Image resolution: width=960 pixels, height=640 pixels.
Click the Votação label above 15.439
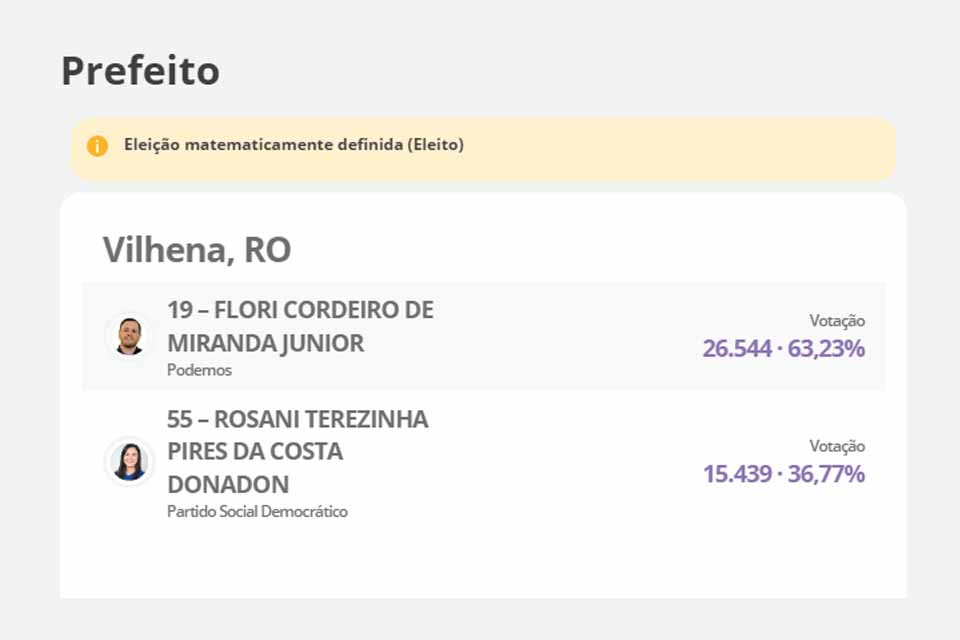[x=837, y=446]
